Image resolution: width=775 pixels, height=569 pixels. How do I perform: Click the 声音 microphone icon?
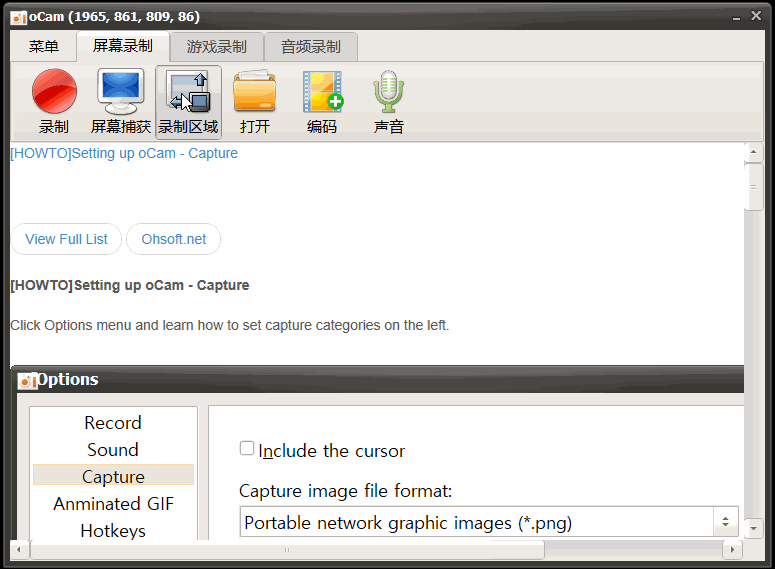point(388,101)
